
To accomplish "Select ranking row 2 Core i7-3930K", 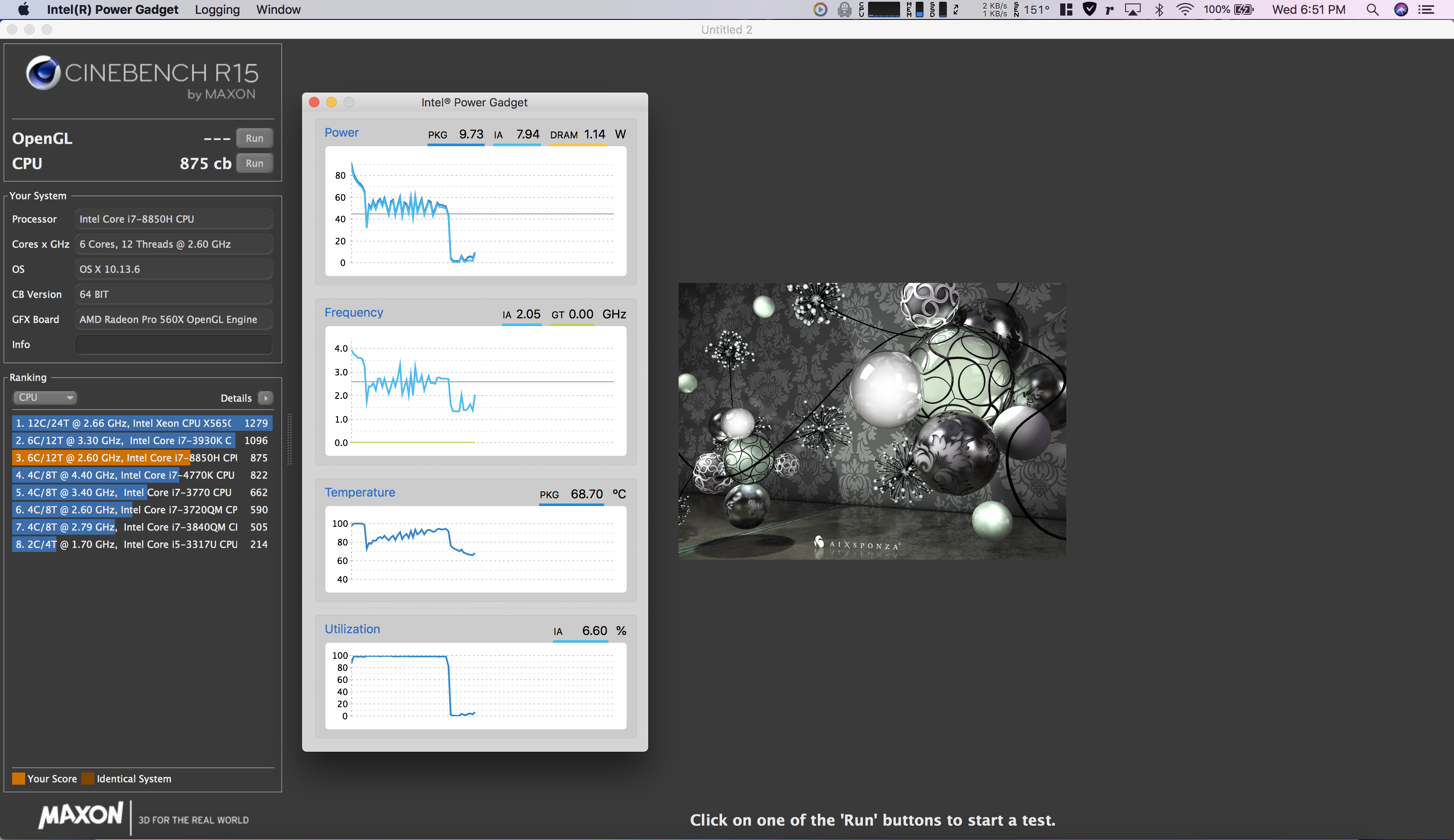I will click(142, 440).
